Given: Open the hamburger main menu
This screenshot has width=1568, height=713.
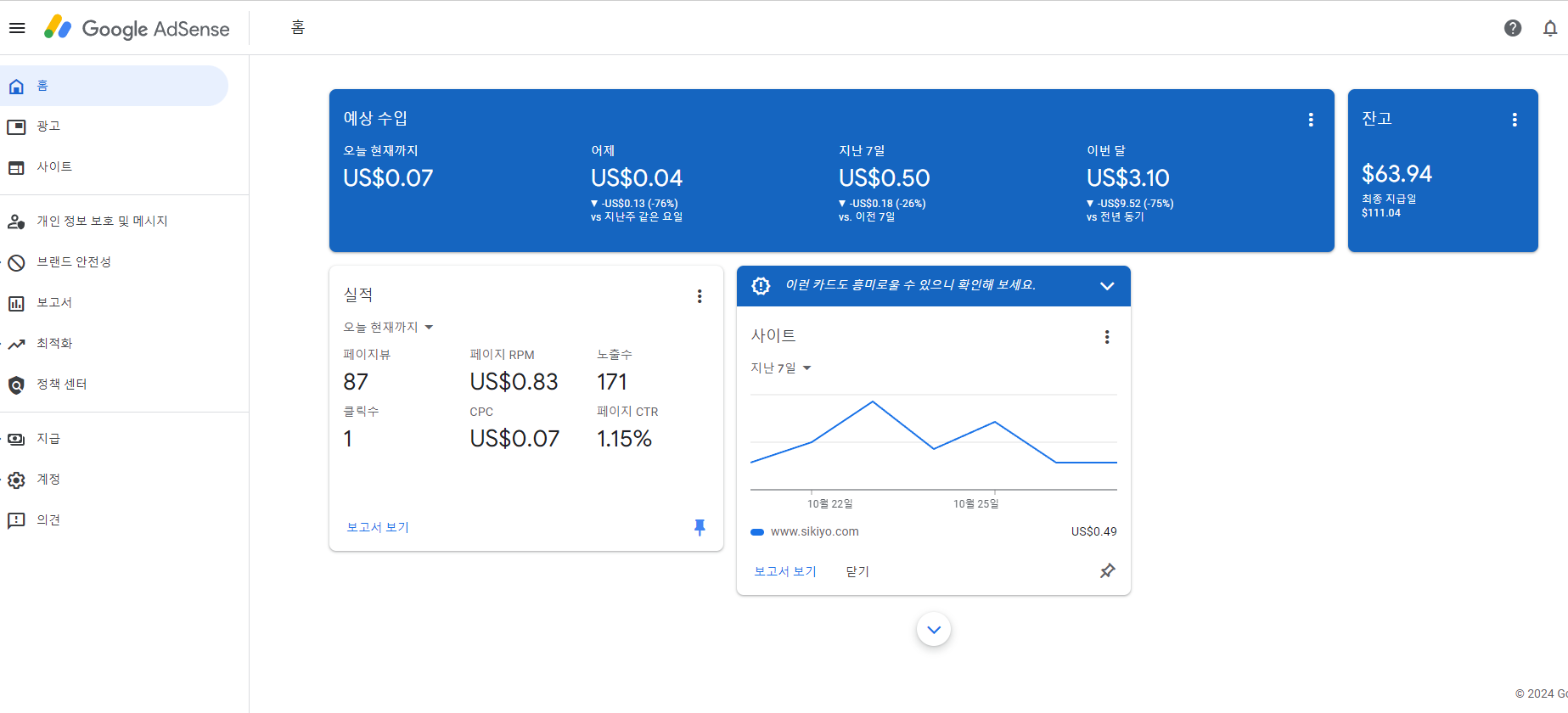Looking at the screenshot, I should click(x=17, y=28).
